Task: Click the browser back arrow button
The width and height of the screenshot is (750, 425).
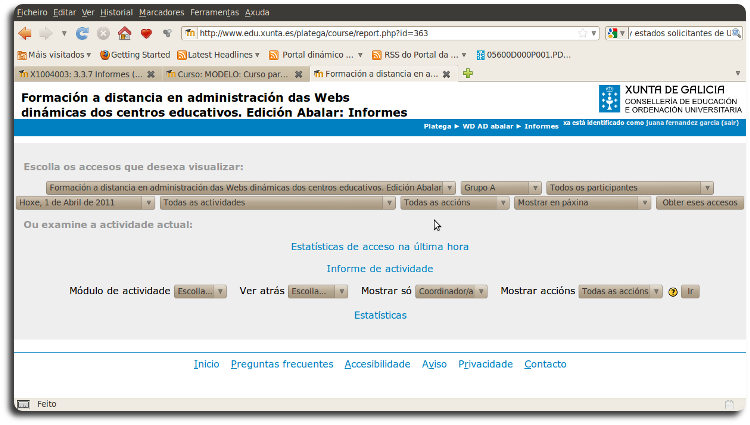Action: click(26, 33)
